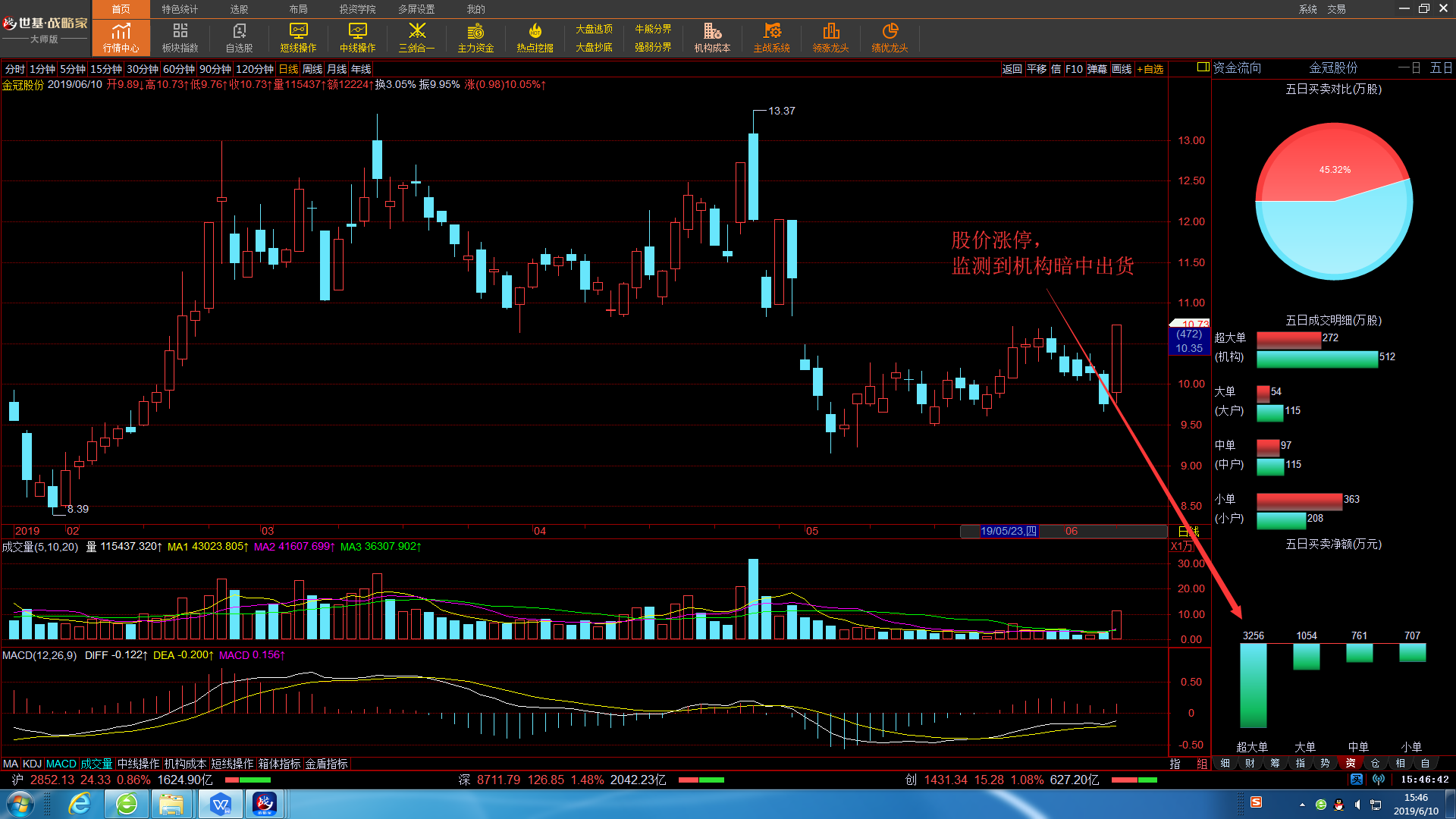Open 领涨龙头 leading gainers

click(830, 37)
